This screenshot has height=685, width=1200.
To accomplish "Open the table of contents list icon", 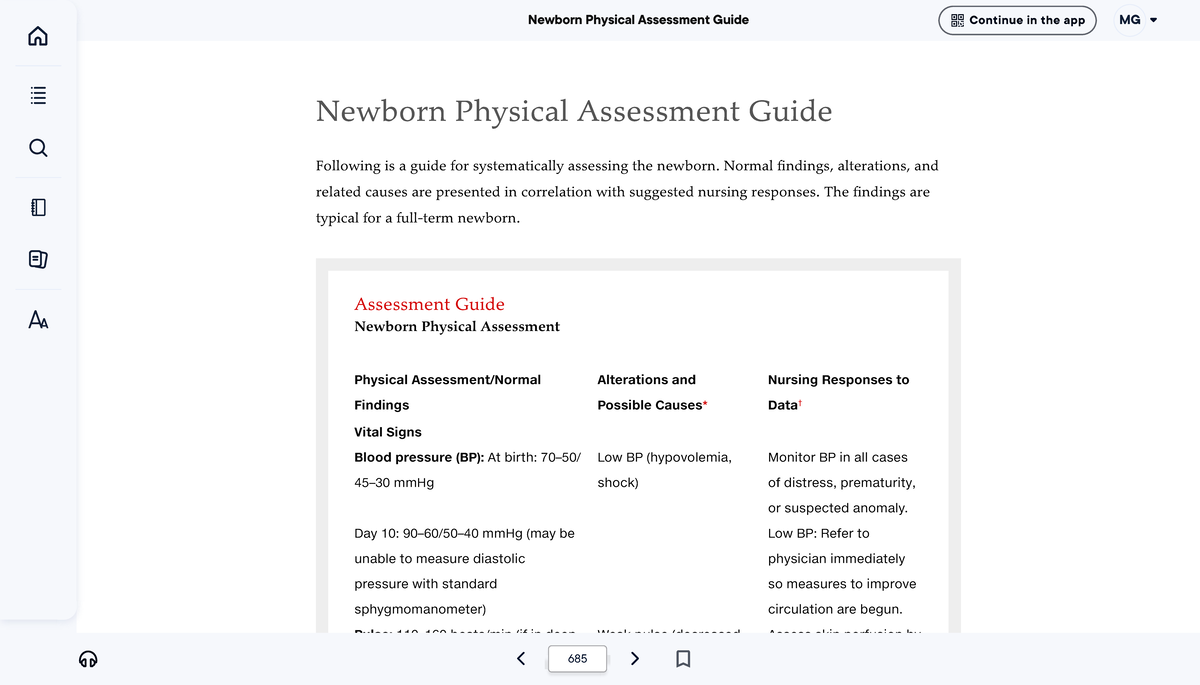I will pos(37,97).
